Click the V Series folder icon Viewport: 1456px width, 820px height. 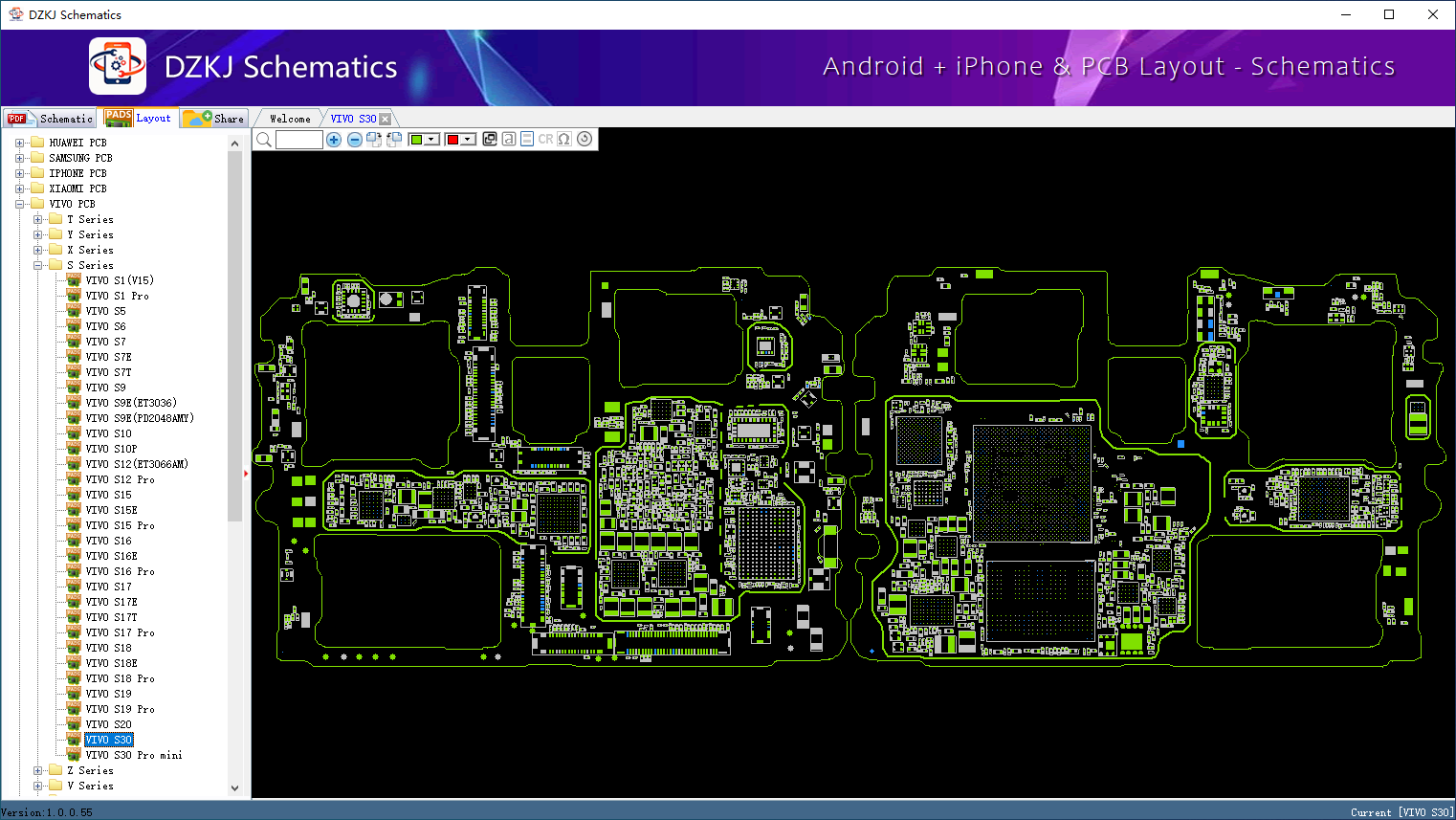coord(55,786)
